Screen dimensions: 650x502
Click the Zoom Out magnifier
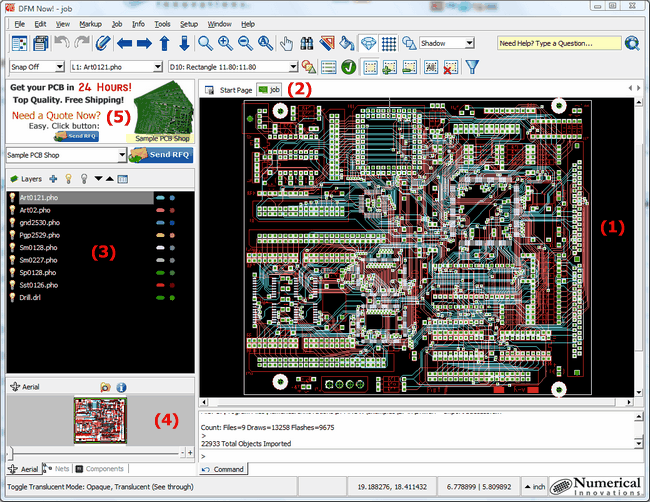[245, 43]
